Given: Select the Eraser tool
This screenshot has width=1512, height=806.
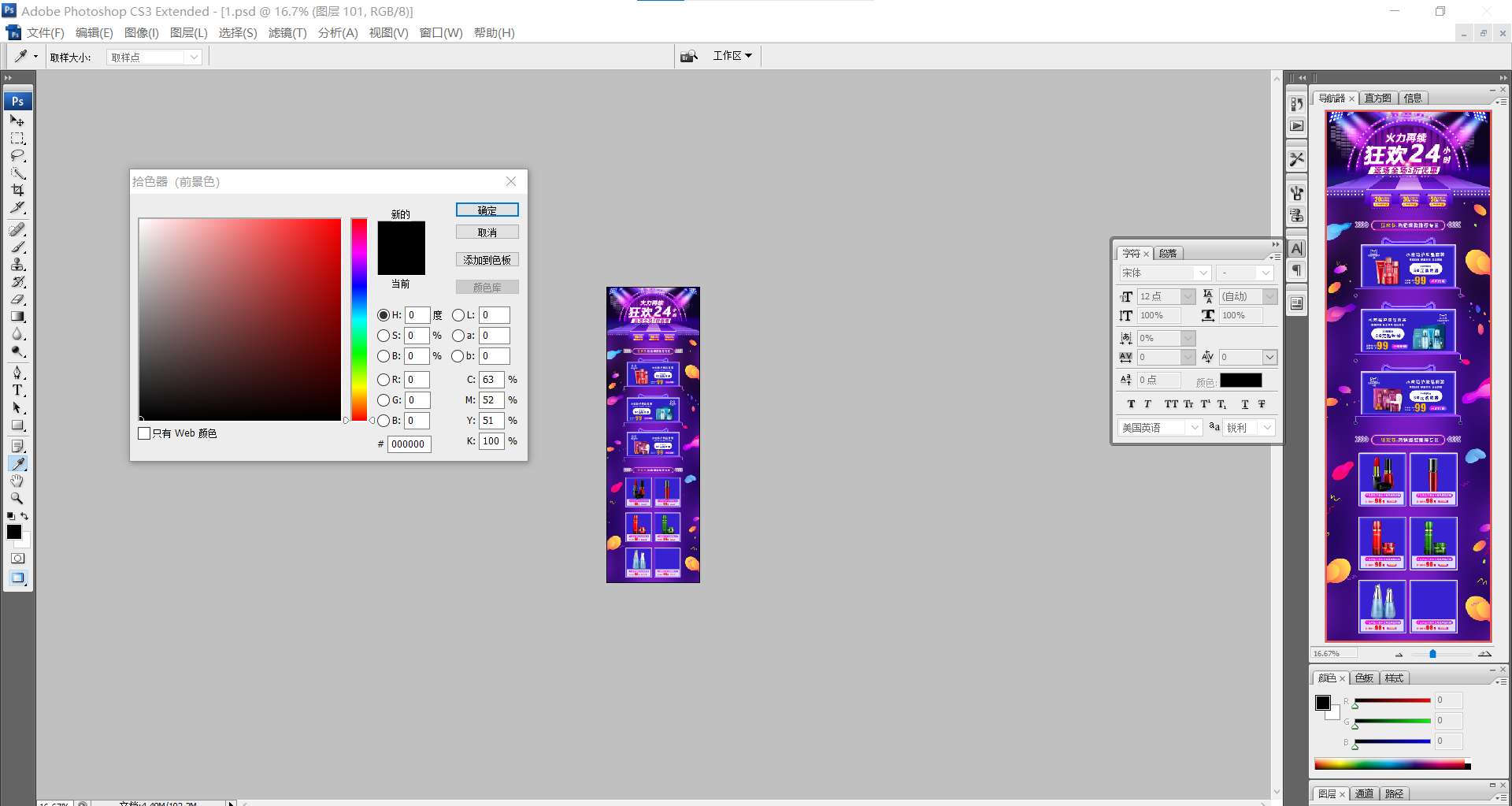Looking at the screenshot, I should click(17, 299).
